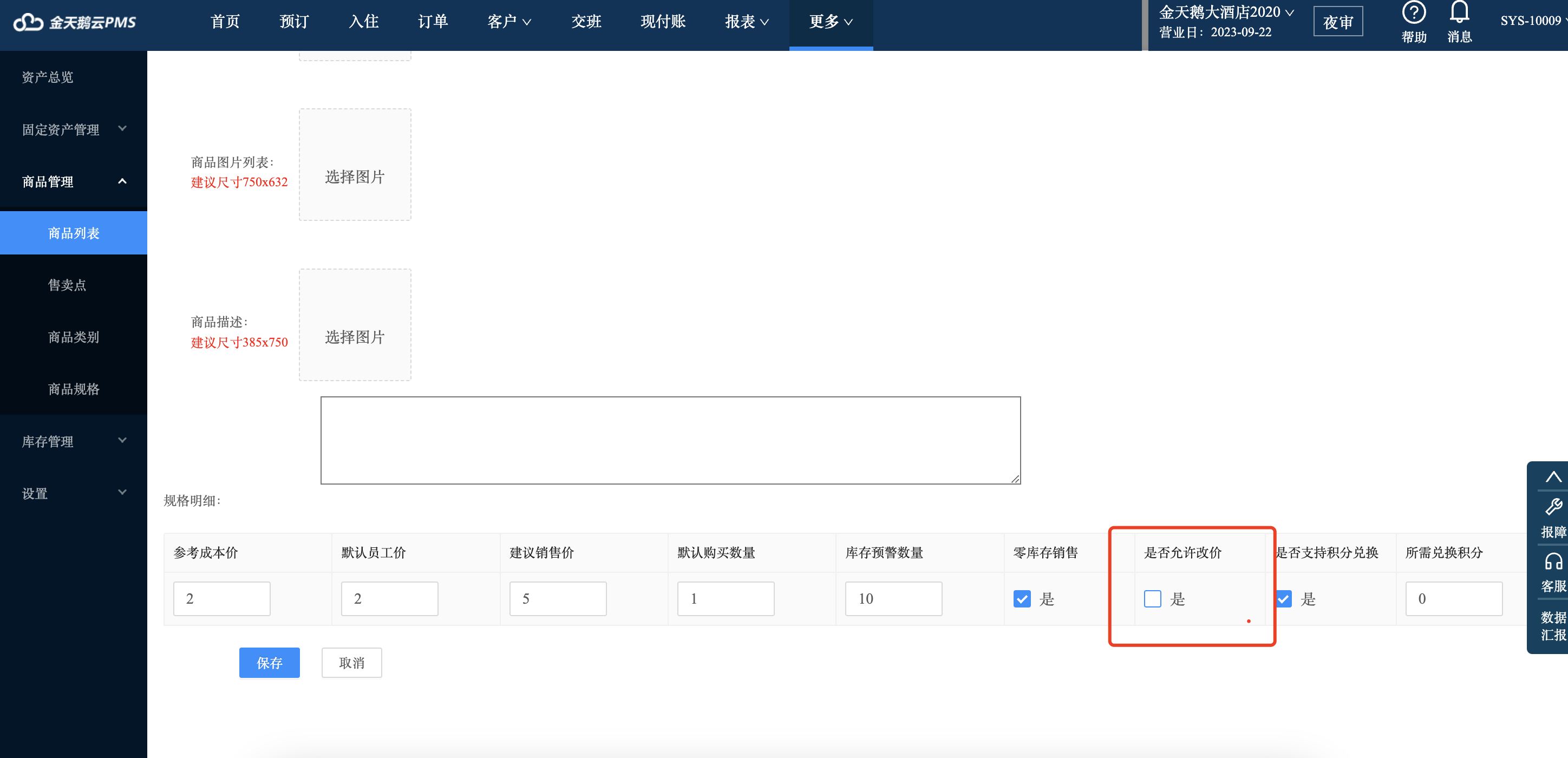Click the 规格明细 label
The image size is (1568, 758).
(x=192, y=500)
